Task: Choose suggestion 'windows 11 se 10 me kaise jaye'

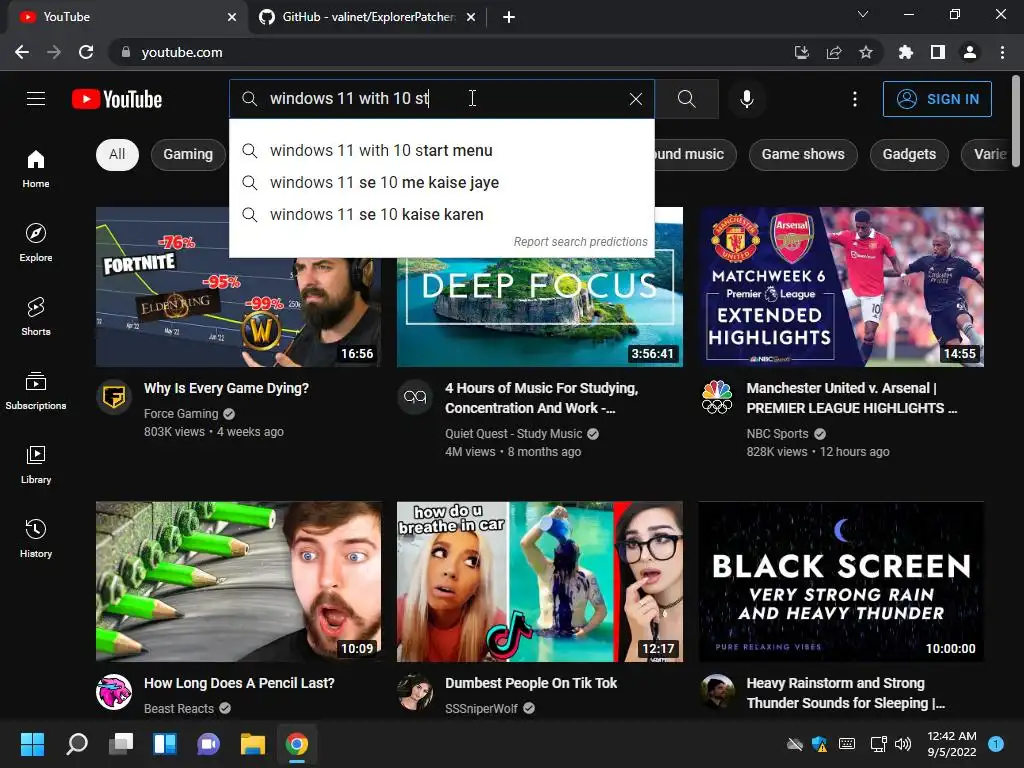Action: coord(441,182)
